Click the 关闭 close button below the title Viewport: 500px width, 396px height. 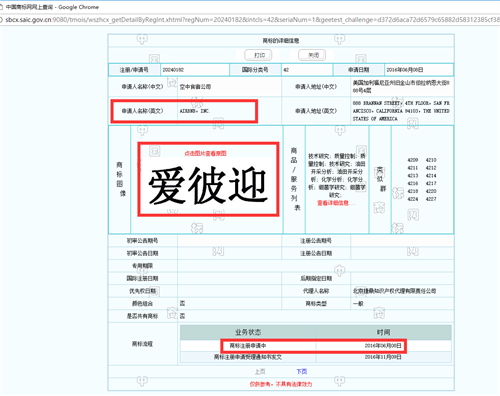pyautogui.click(x=312, y=55)
